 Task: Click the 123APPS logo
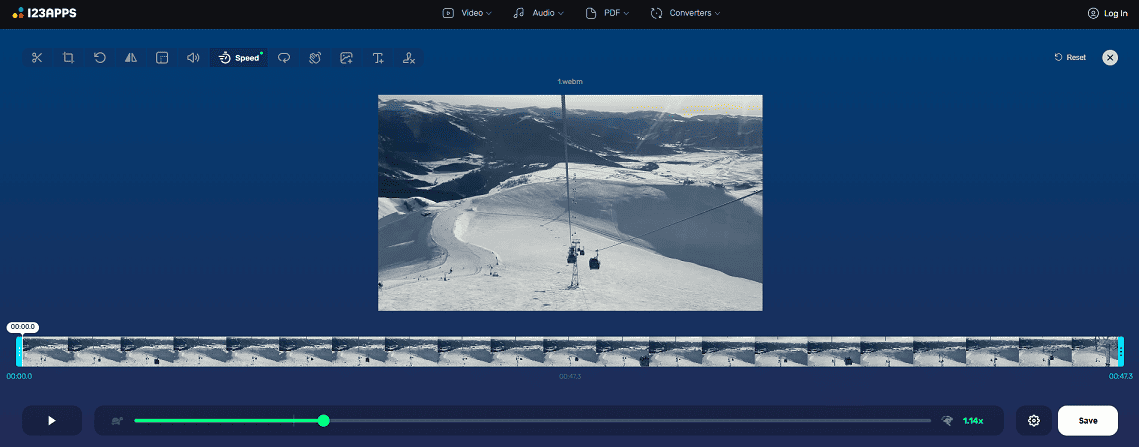pyautogui.click(x=44, y=13)
